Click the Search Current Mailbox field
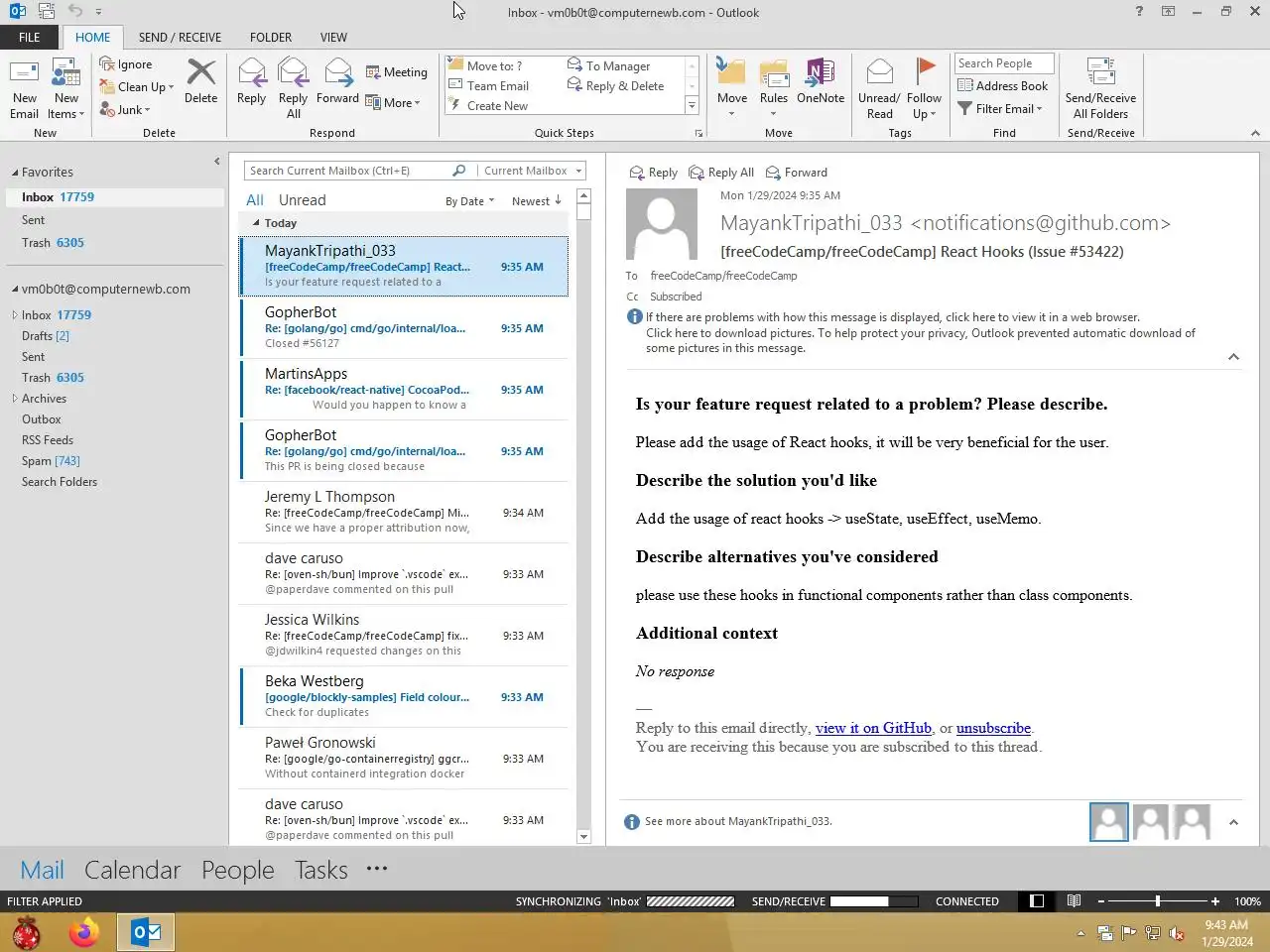 347,171
